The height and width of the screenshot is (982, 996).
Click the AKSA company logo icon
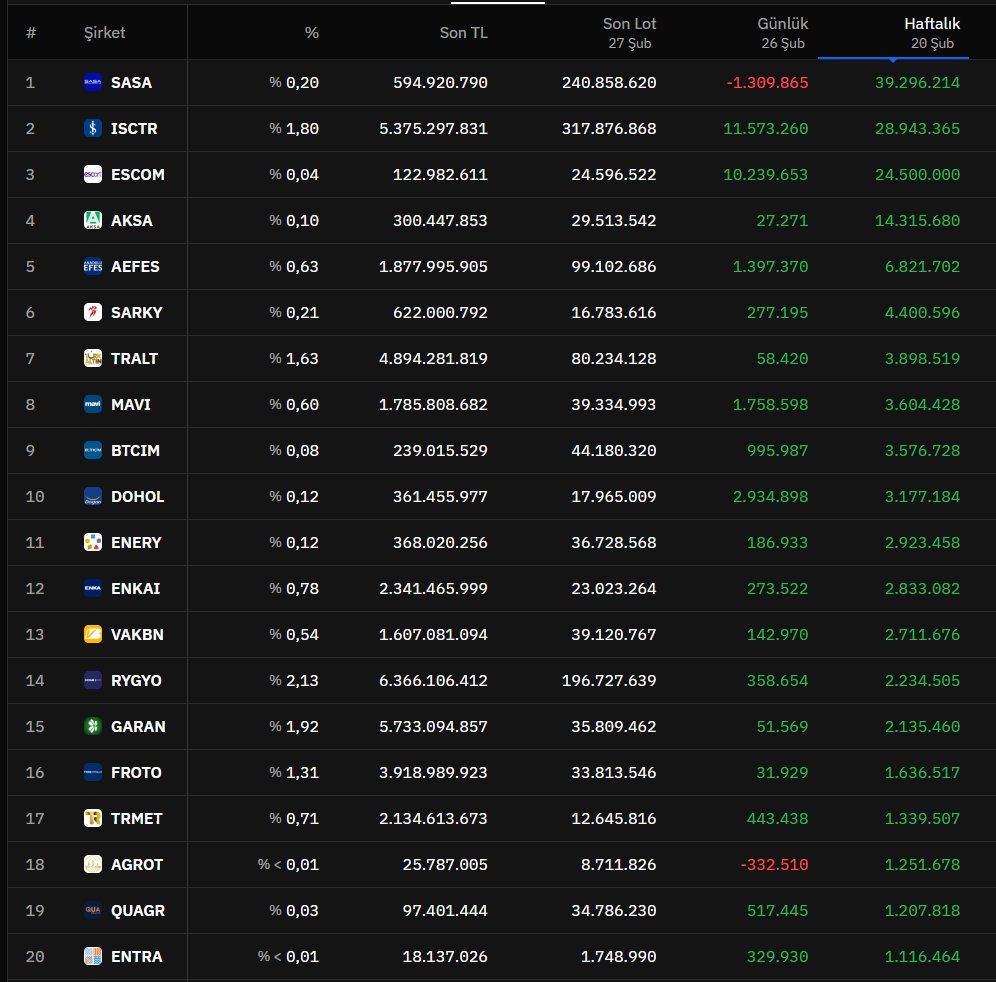coord(93,220)
